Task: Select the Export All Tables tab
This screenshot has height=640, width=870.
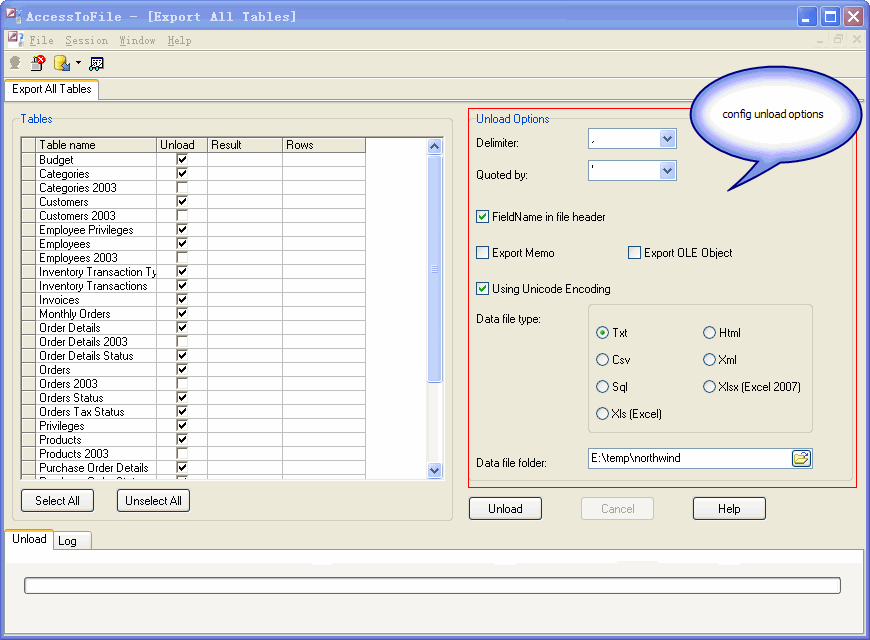Action: 52,89
